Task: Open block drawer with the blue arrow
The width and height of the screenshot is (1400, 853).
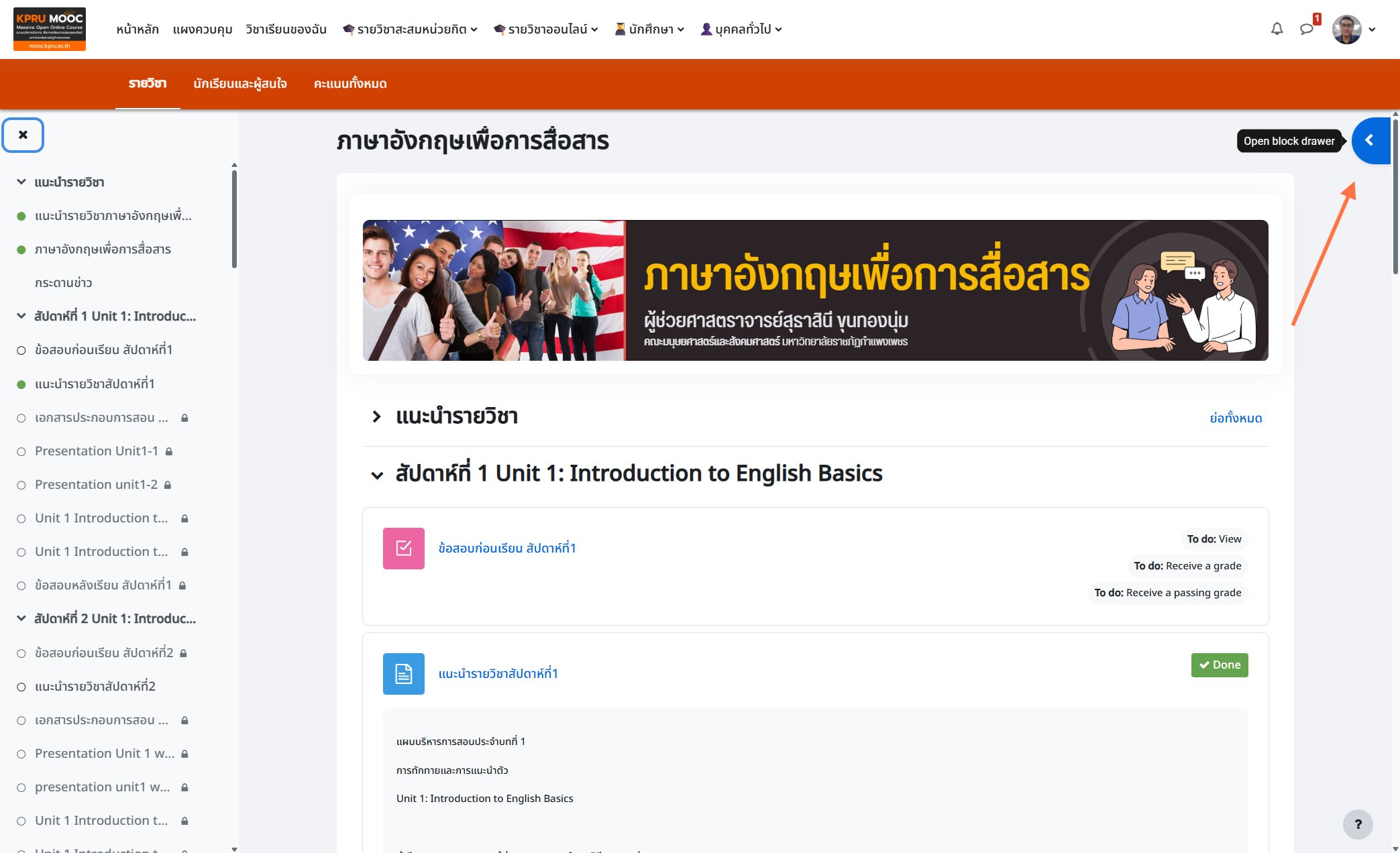Action: tap(1370, 141)
